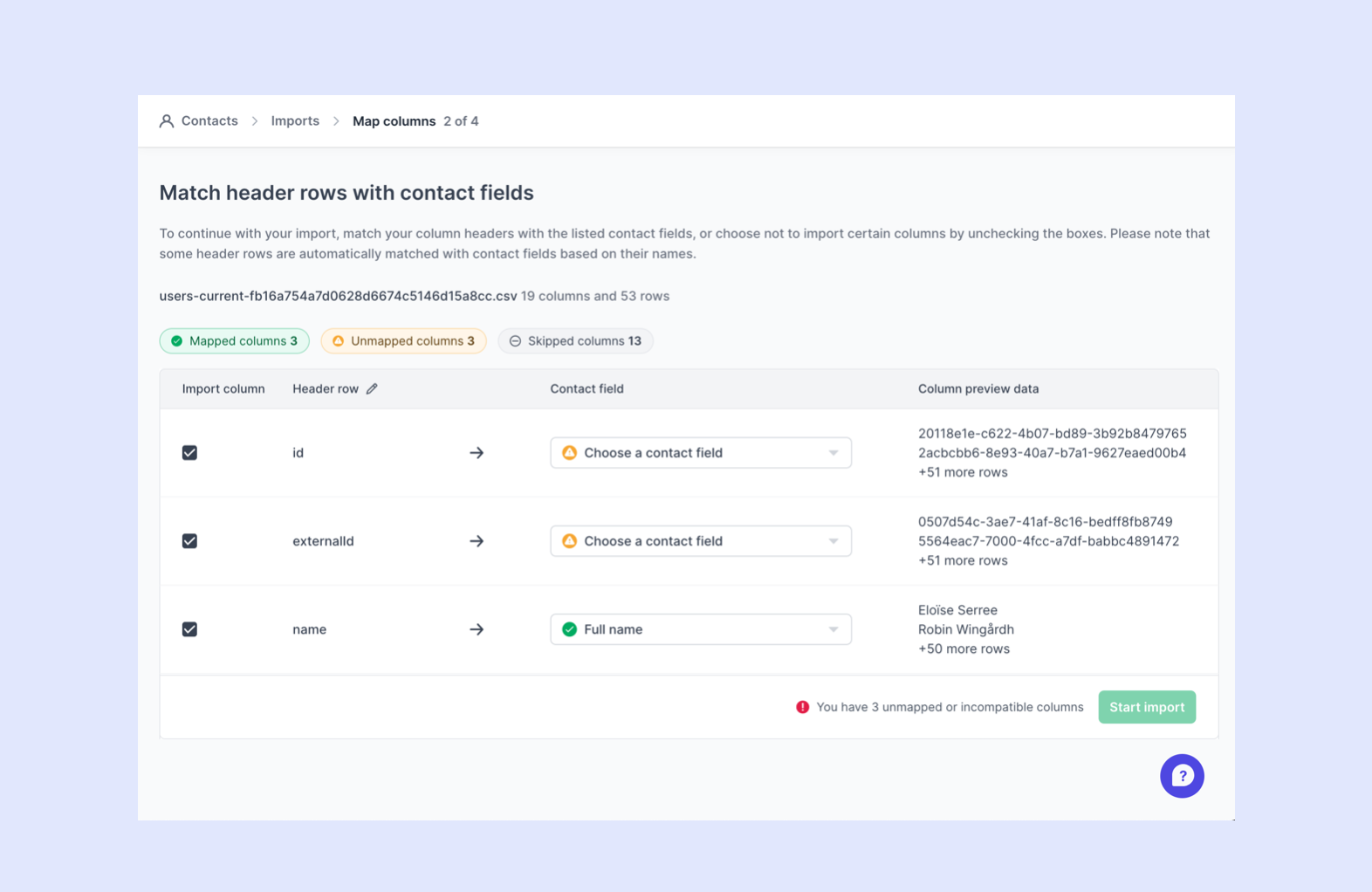Screen dimensions: 1372x892
Task: Click the '2 of 4' step indicator
Action: 461,121
